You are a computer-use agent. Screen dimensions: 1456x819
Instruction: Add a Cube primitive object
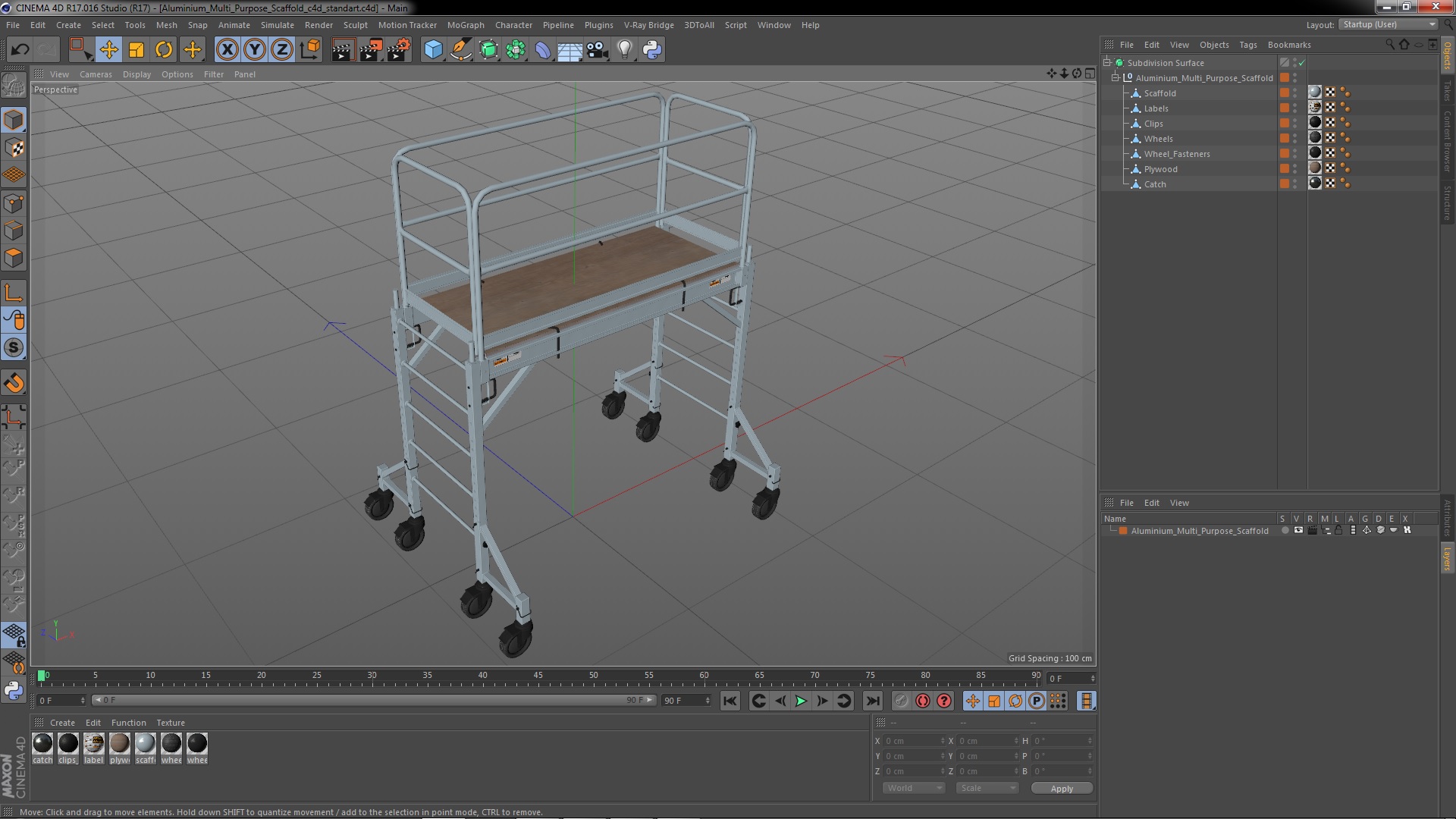tap(433, 50)
